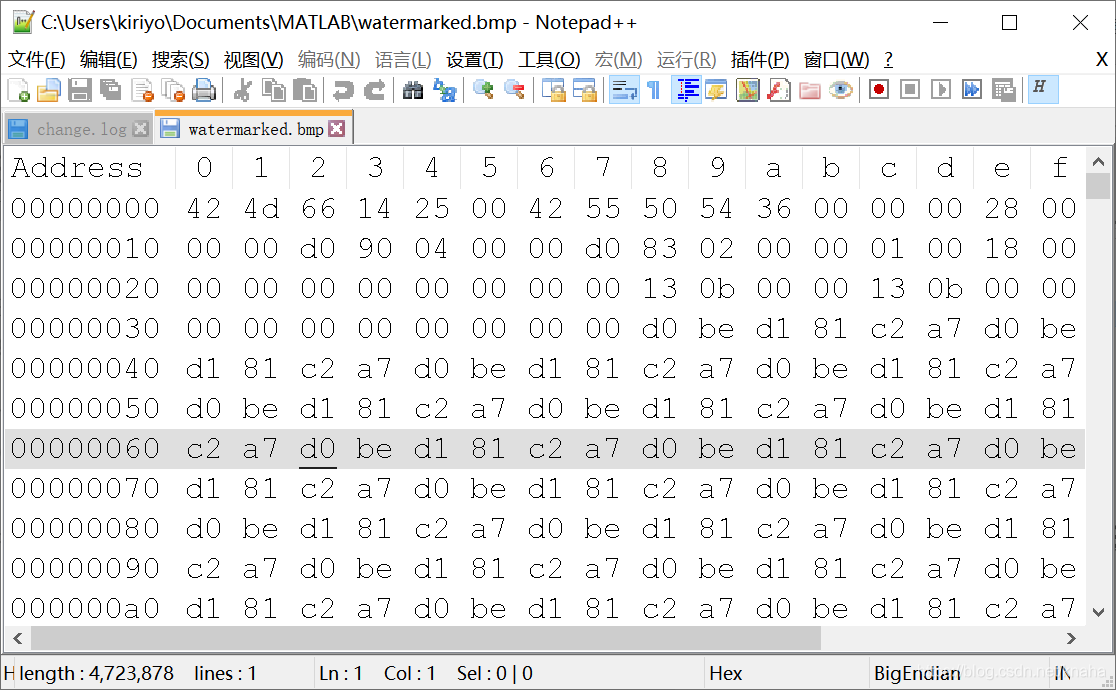Open the 工具(O) menu
Viewport: 1116px width, 690px height.
point(549,60)
